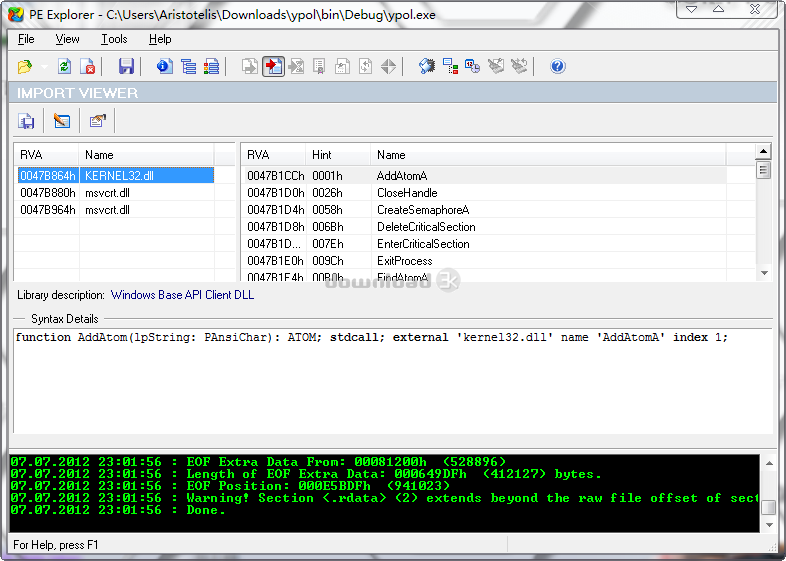
Task: Click the greyed Delay Import Viewer icon
Action: [x=296, y=66]
